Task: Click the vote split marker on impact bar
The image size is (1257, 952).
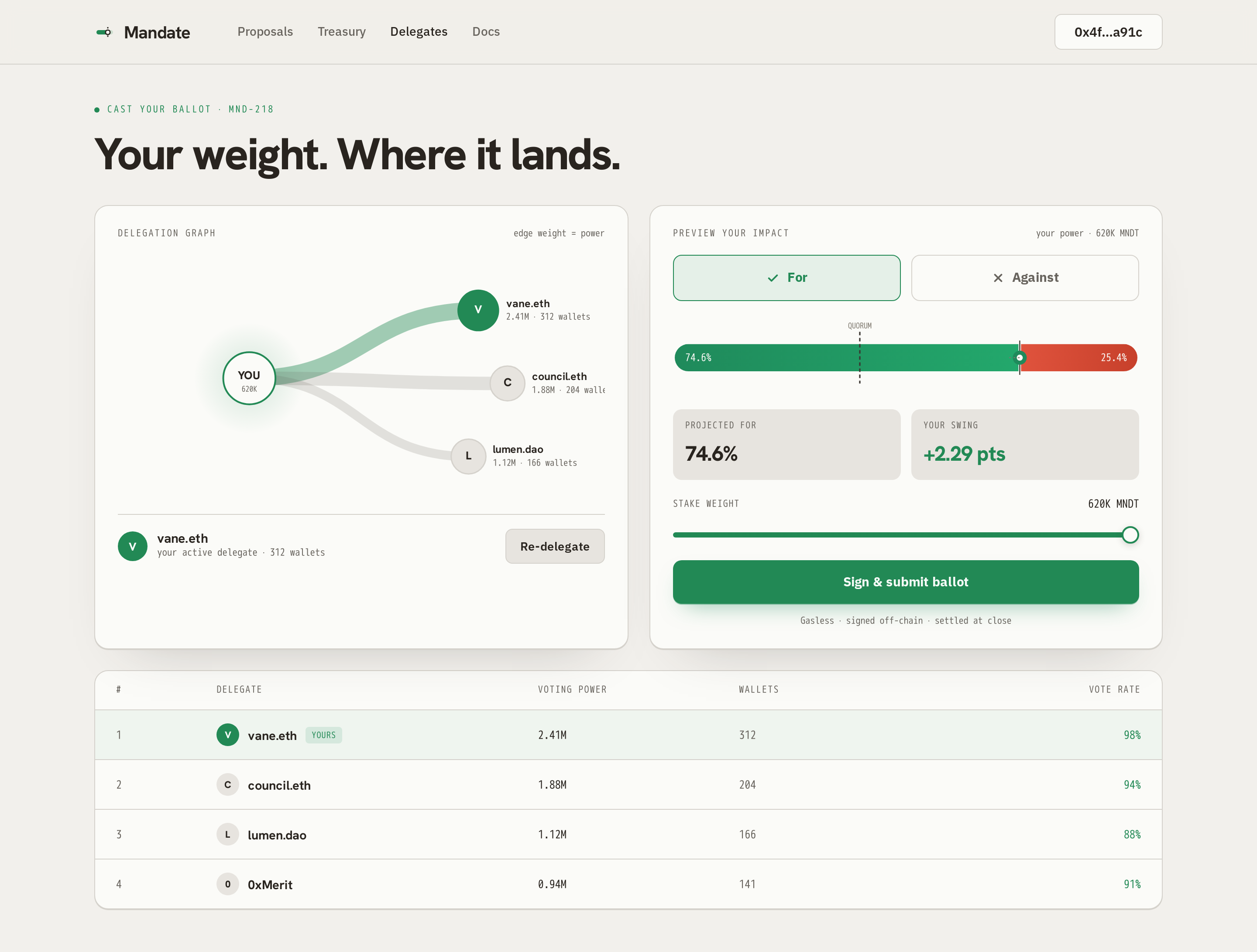Action: [x=1020, y=358]
